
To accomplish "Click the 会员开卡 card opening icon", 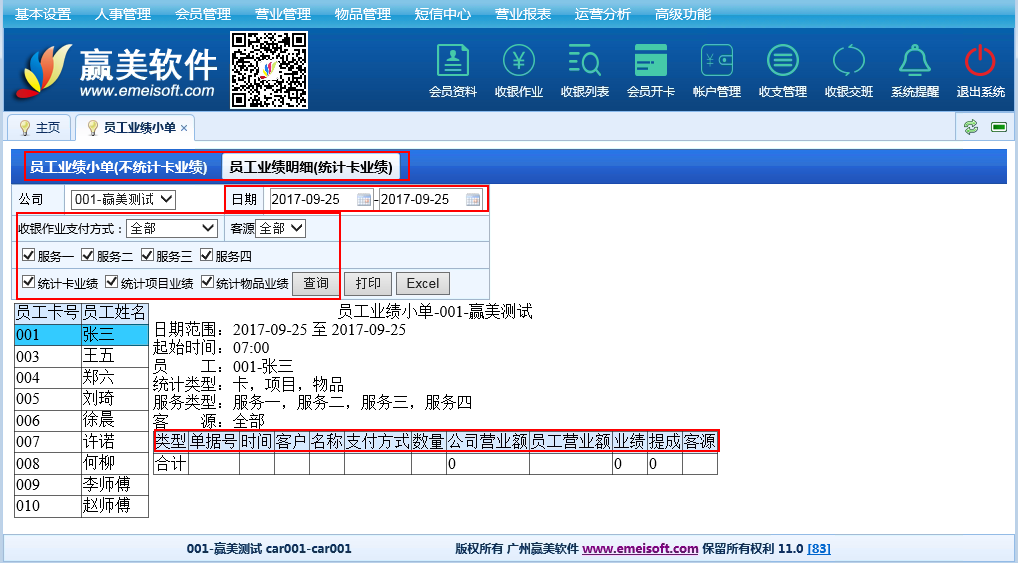I will pyautogui.click(x=650, y=62).
